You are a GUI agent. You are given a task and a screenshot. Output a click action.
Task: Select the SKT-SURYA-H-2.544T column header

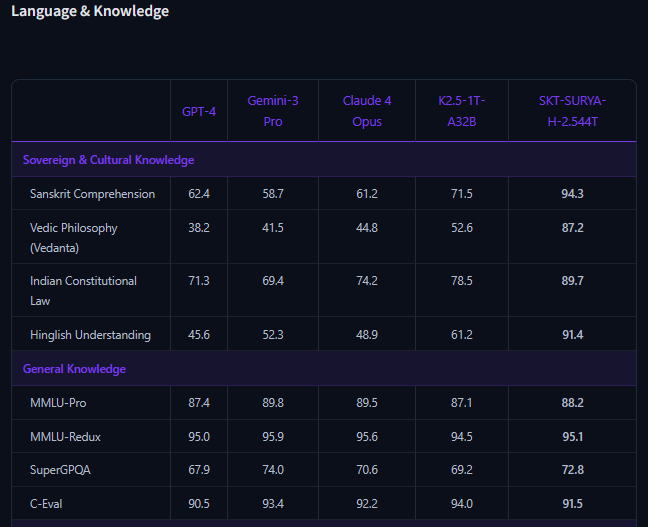click(572, 111)
